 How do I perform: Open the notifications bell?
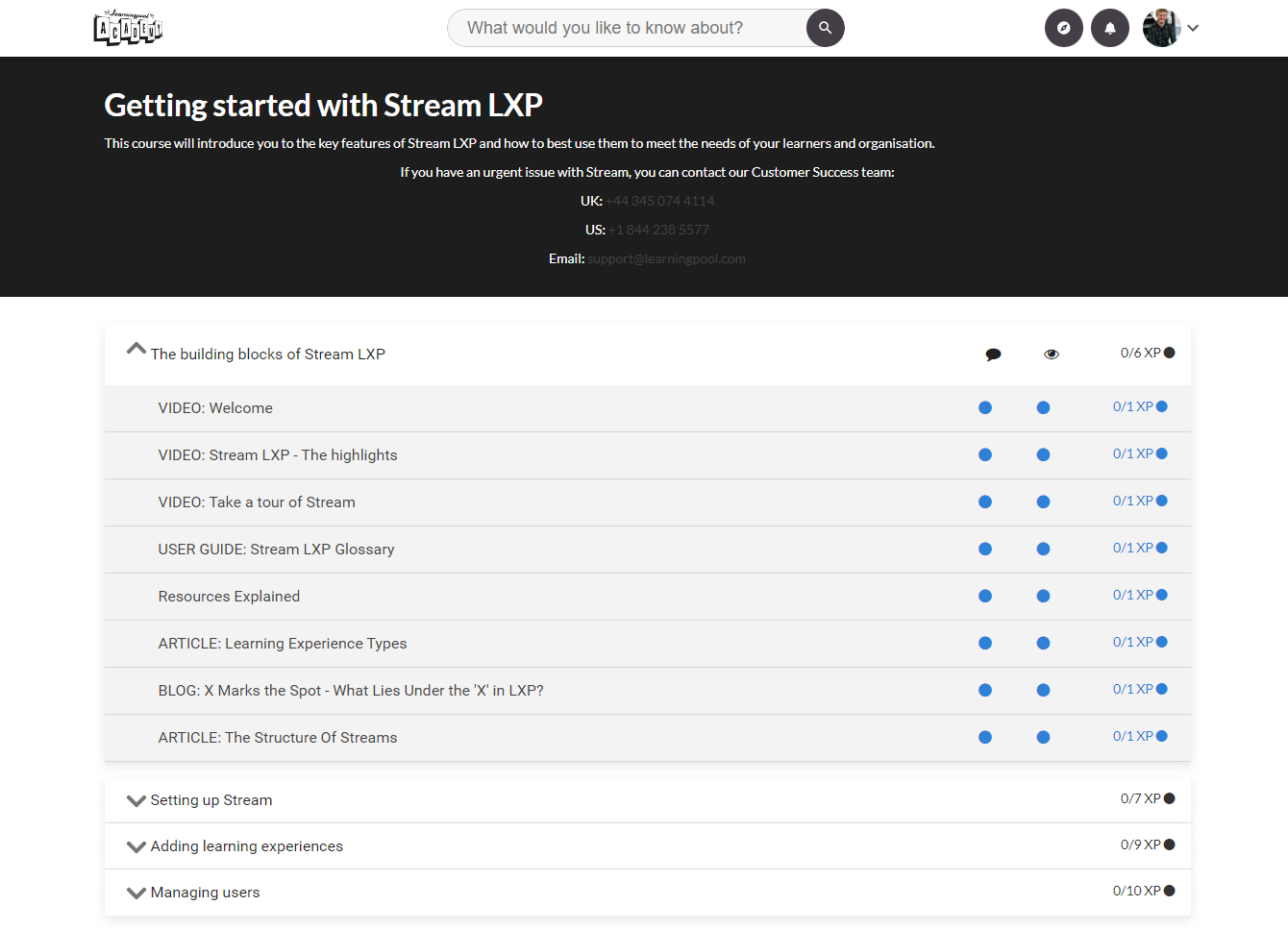[x=1109, y=28]
